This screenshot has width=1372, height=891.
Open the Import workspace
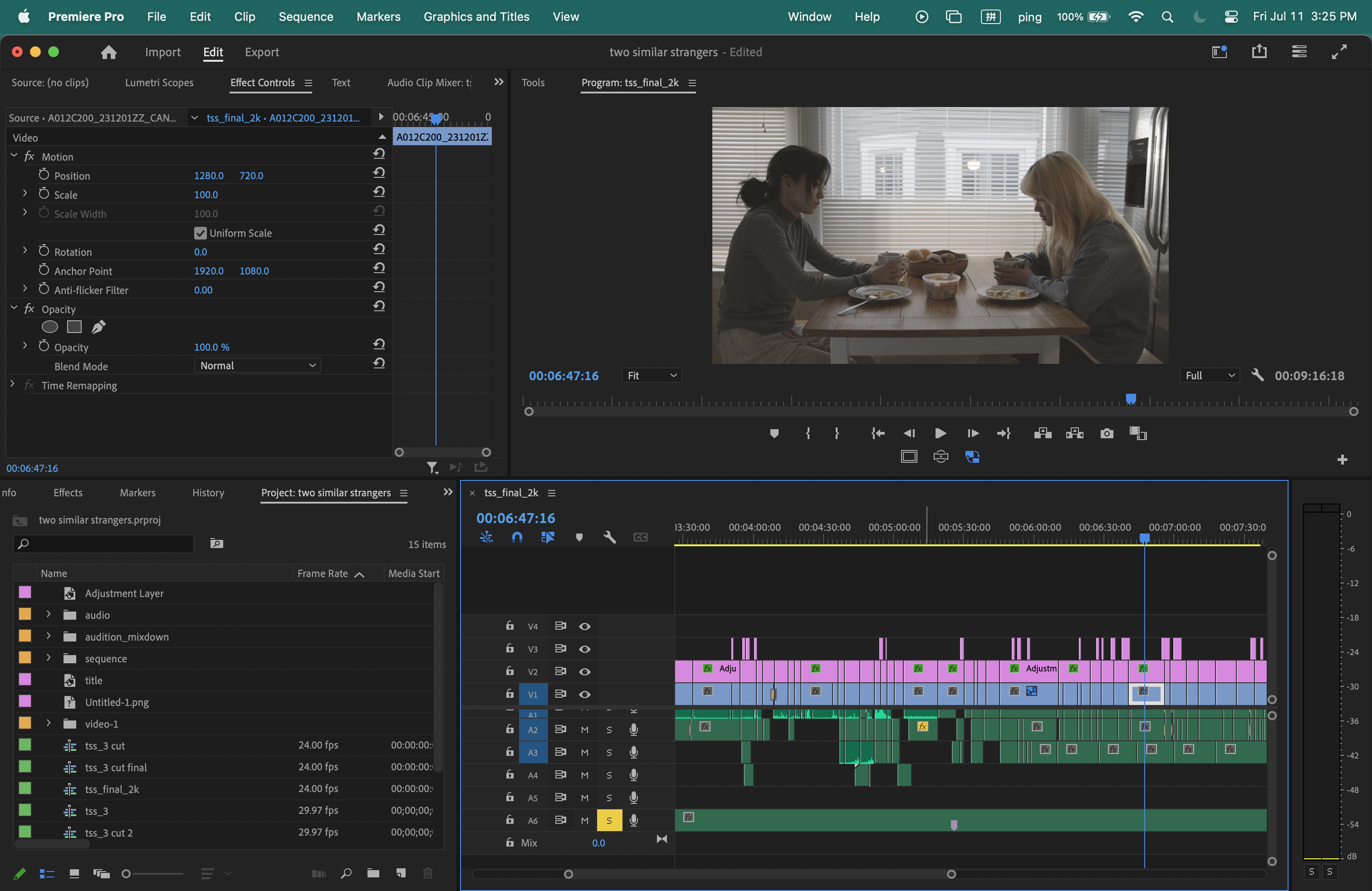[162, 53]
